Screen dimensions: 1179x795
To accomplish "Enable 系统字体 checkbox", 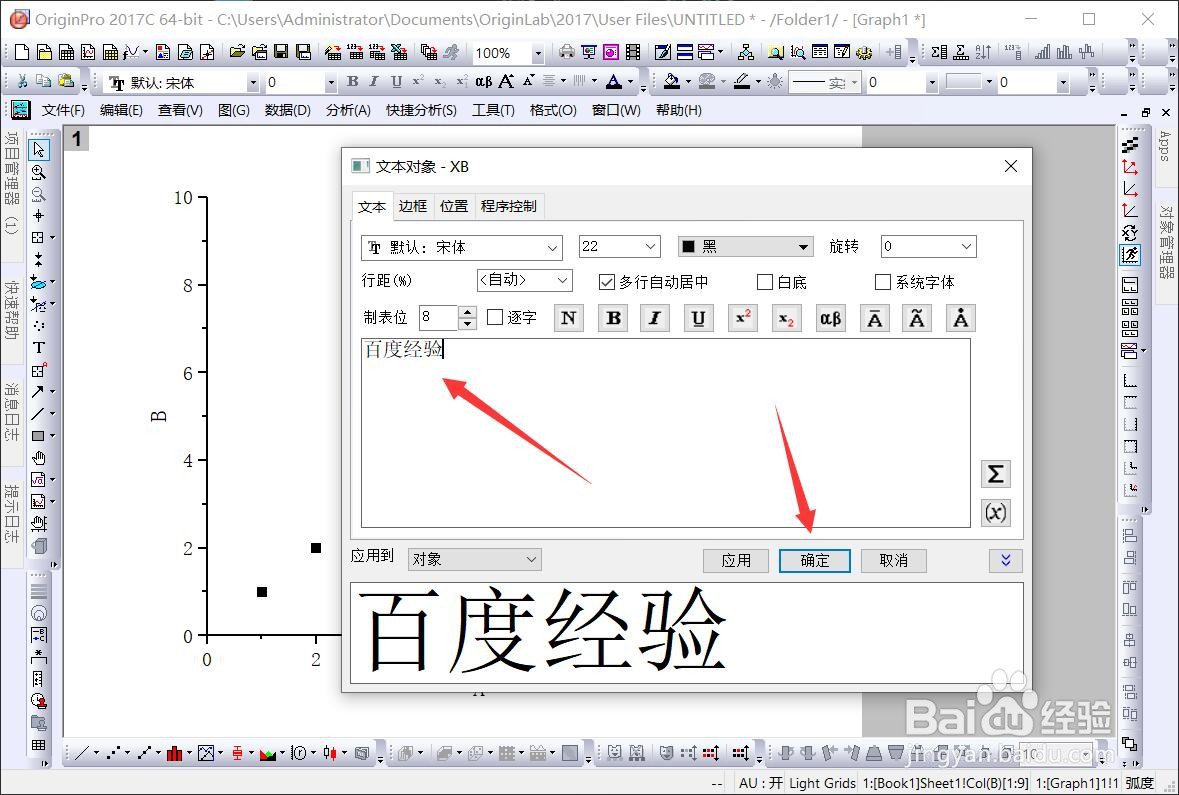I will tap(883, 282).
